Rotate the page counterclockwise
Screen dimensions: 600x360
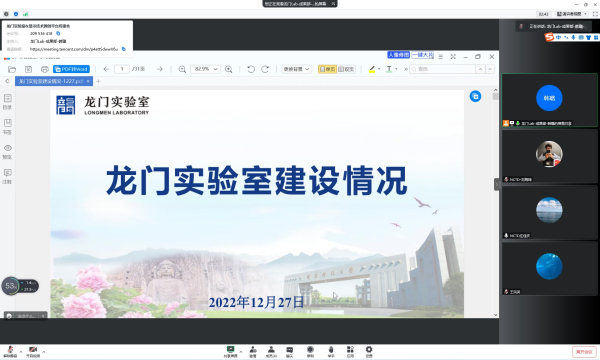coord(251,69)
